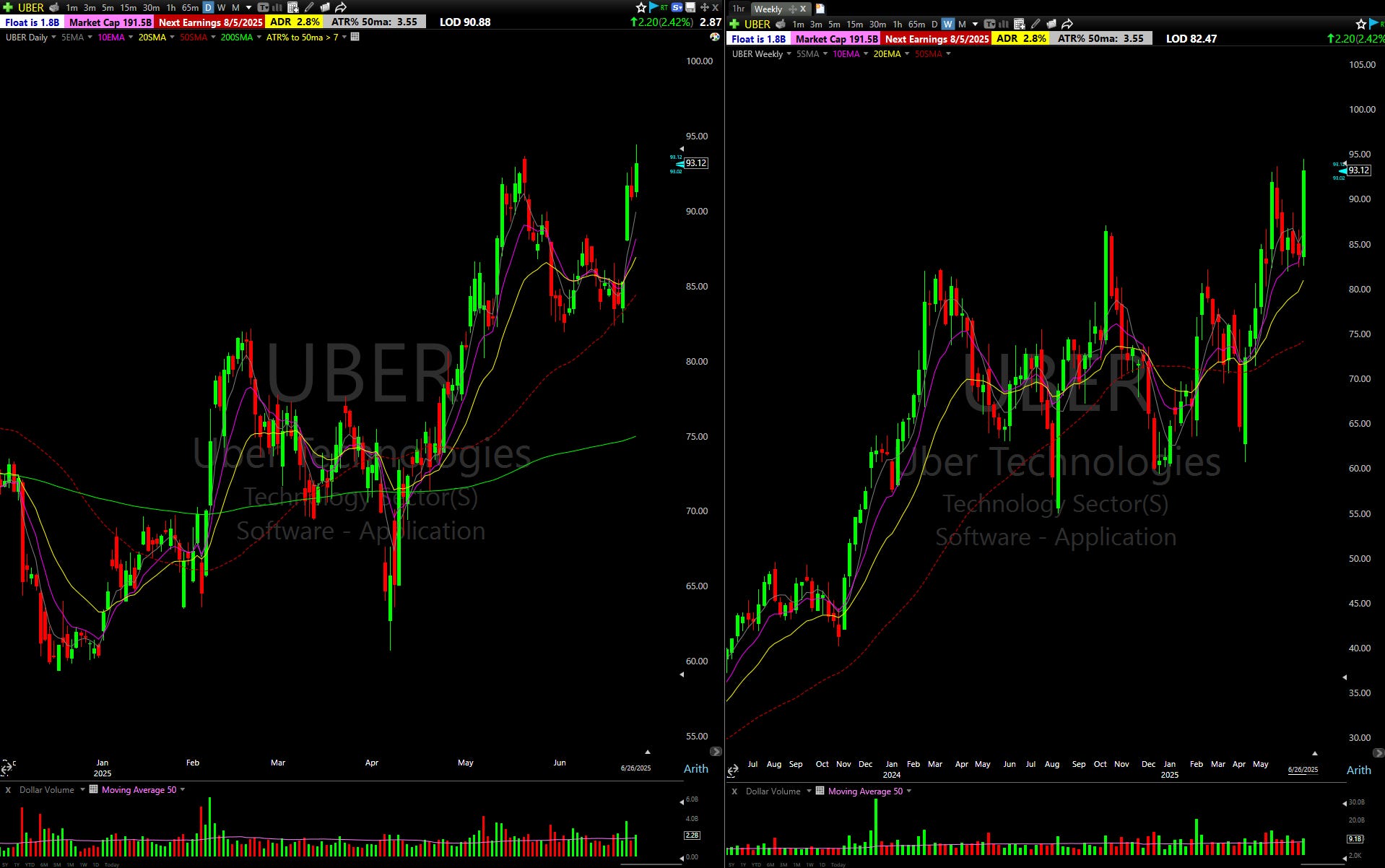This screenshot has height=868, width=1385.
Task: Open the T indicator icon in weekly chart toolbar
Action: tap(989, 24)
